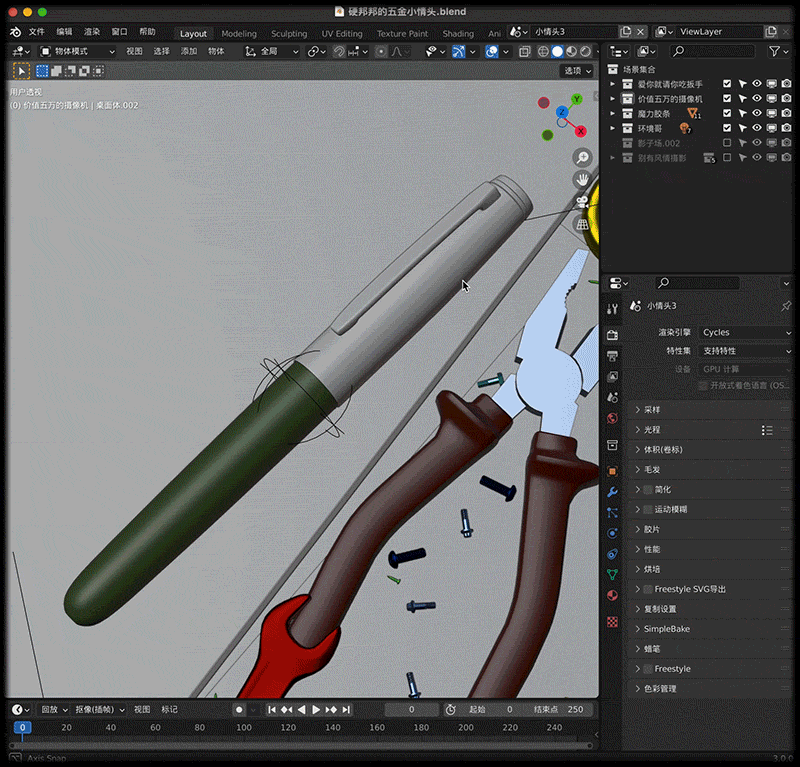Switch to the Shading workspace tab
Image resolution: width=800 pixels, height=767 pixels.
point(458,34)
